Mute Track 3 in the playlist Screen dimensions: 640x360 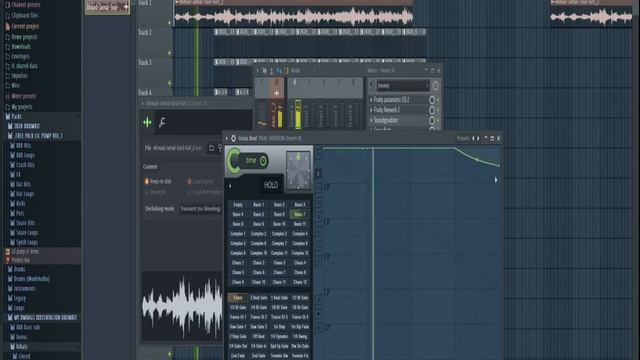click(170, 83)
